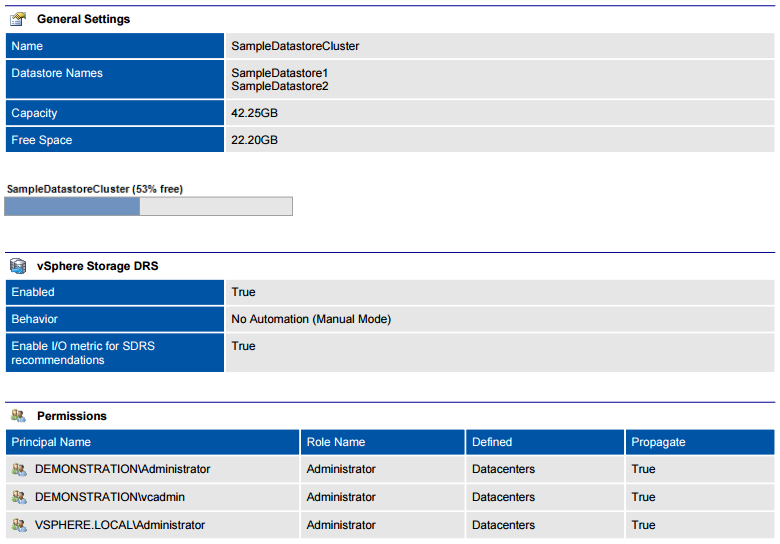Click the vSphere Storage DRS icon

pyautogui.click(x=18, y=266)
